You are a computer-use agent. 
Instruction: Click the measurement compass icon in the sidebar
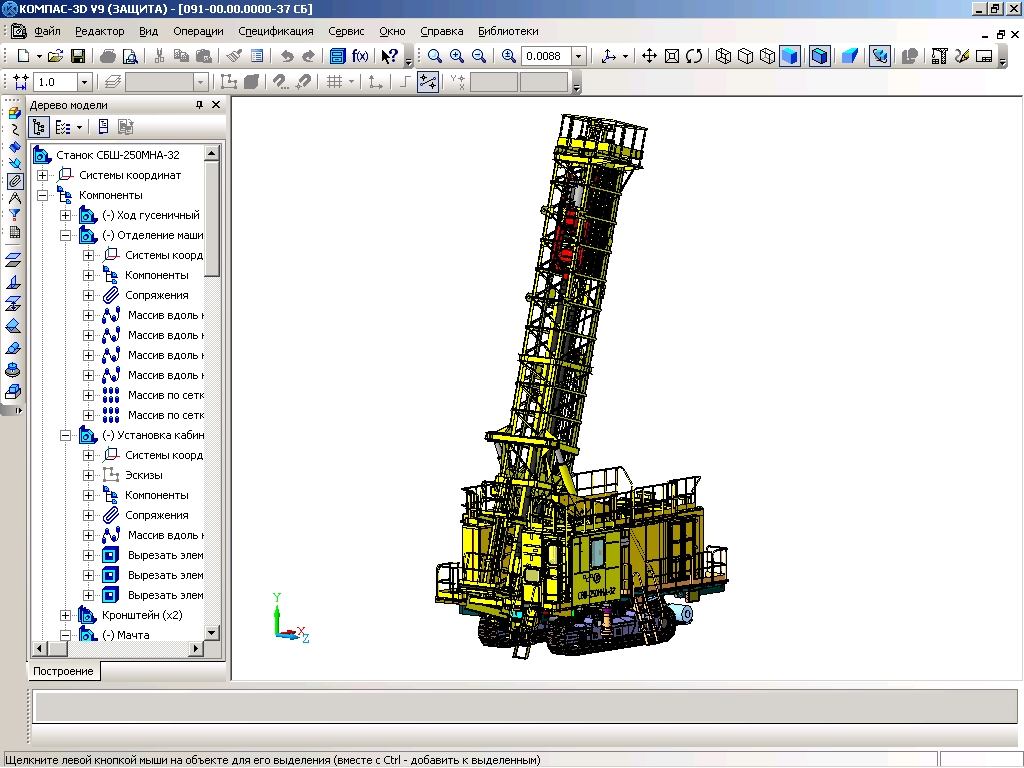click(x=14, y=198)
